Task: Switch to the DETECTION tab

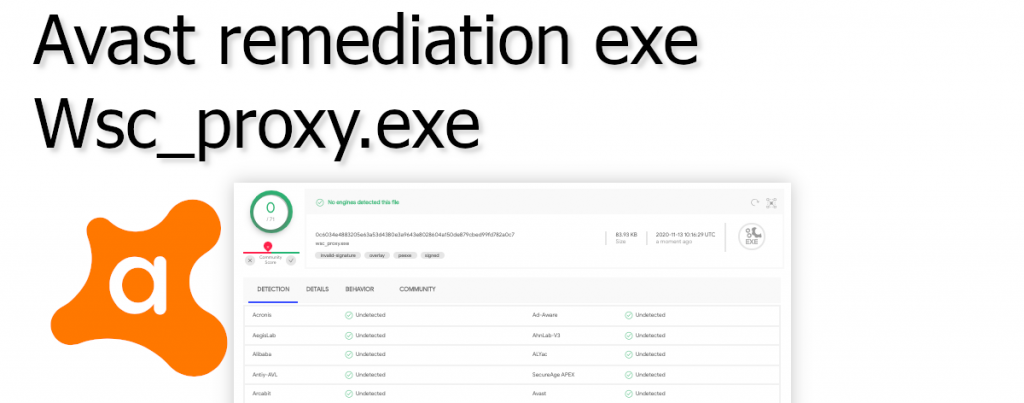Action: click(273, 289)
